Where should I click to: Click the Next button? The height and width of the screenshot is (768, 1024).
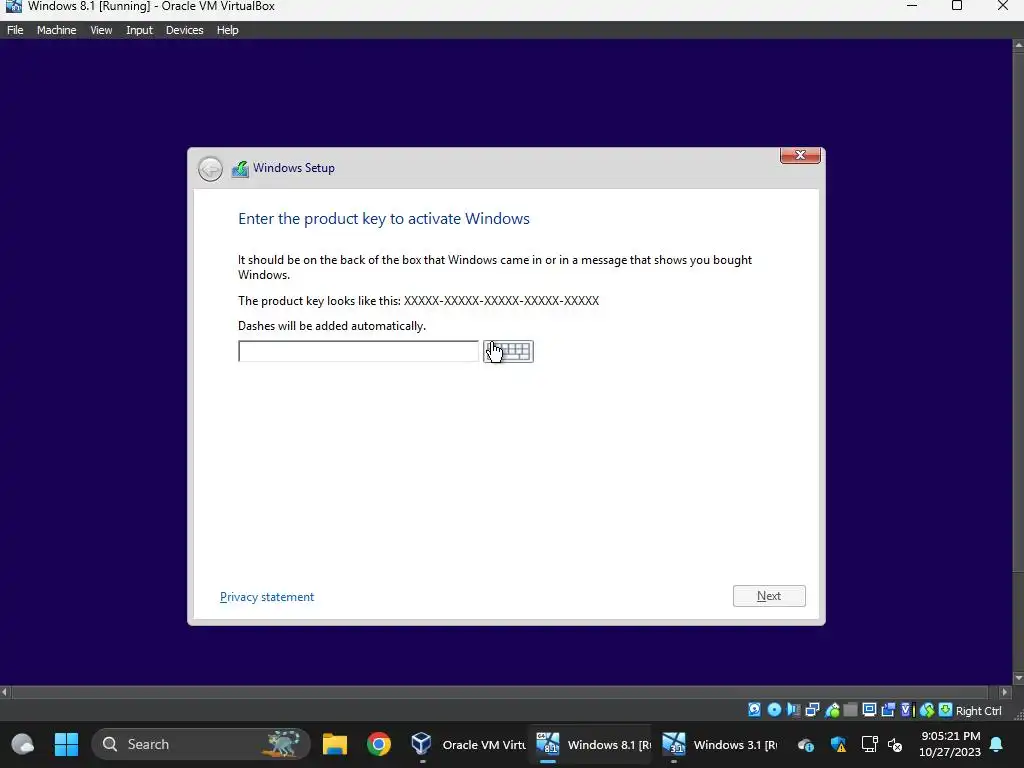769,596
